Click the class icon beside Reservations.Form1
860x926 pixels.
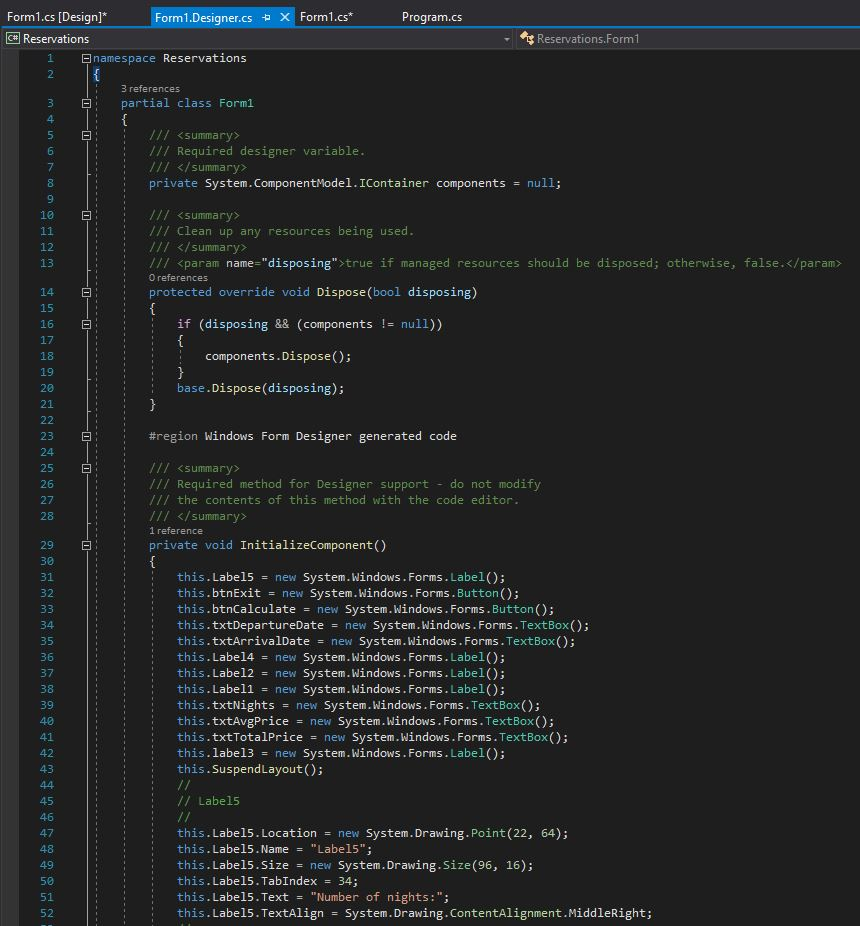[x=526, y=38]
